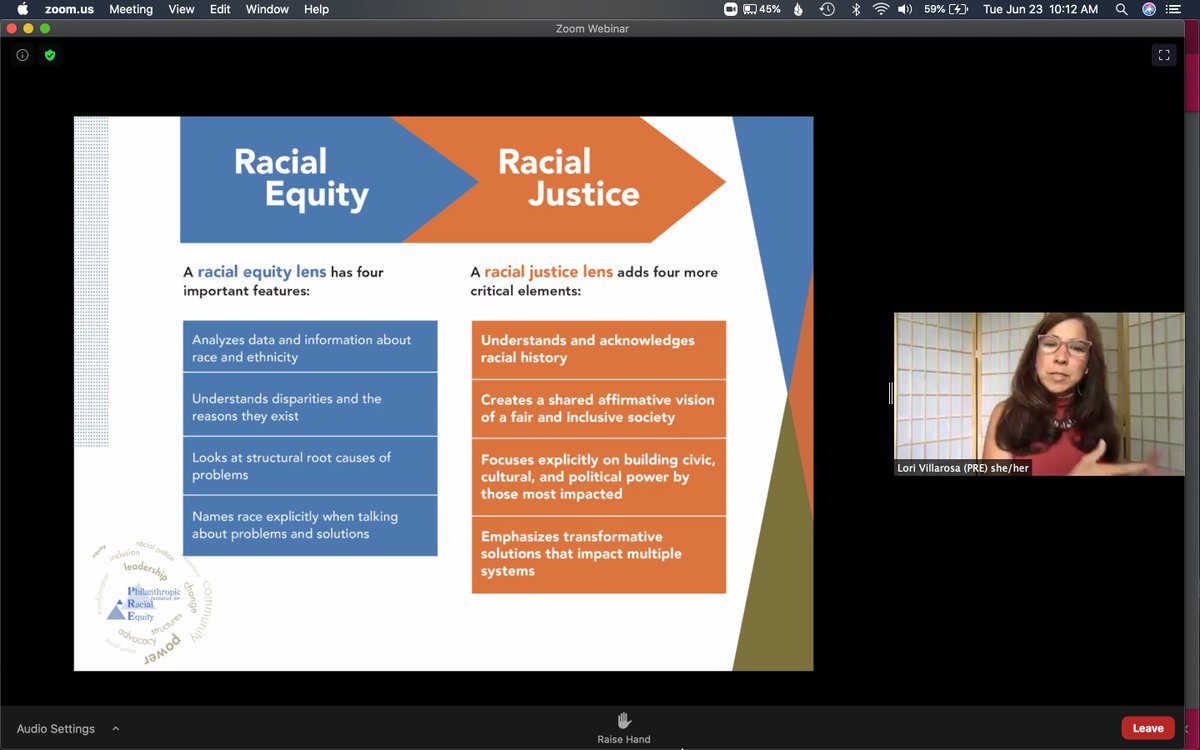The height and width of the screenshot is (750, 1200).
Task: Click the date and time Tue Jun 23
Action: coord(1040,9)
